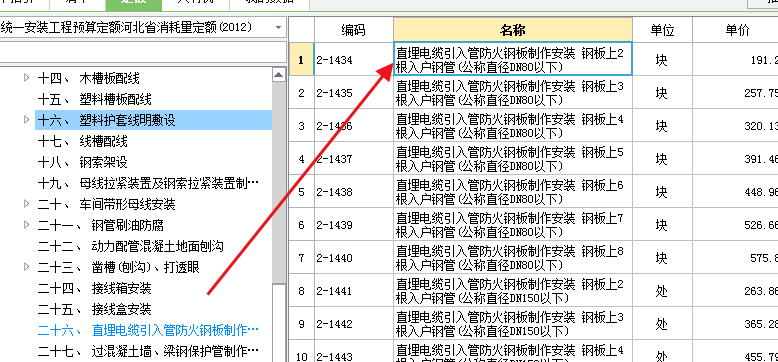This screenshot has height=362, width=778.
Task: Click the 处 unit cell in row 2-1441
Action: click(662, 291)
